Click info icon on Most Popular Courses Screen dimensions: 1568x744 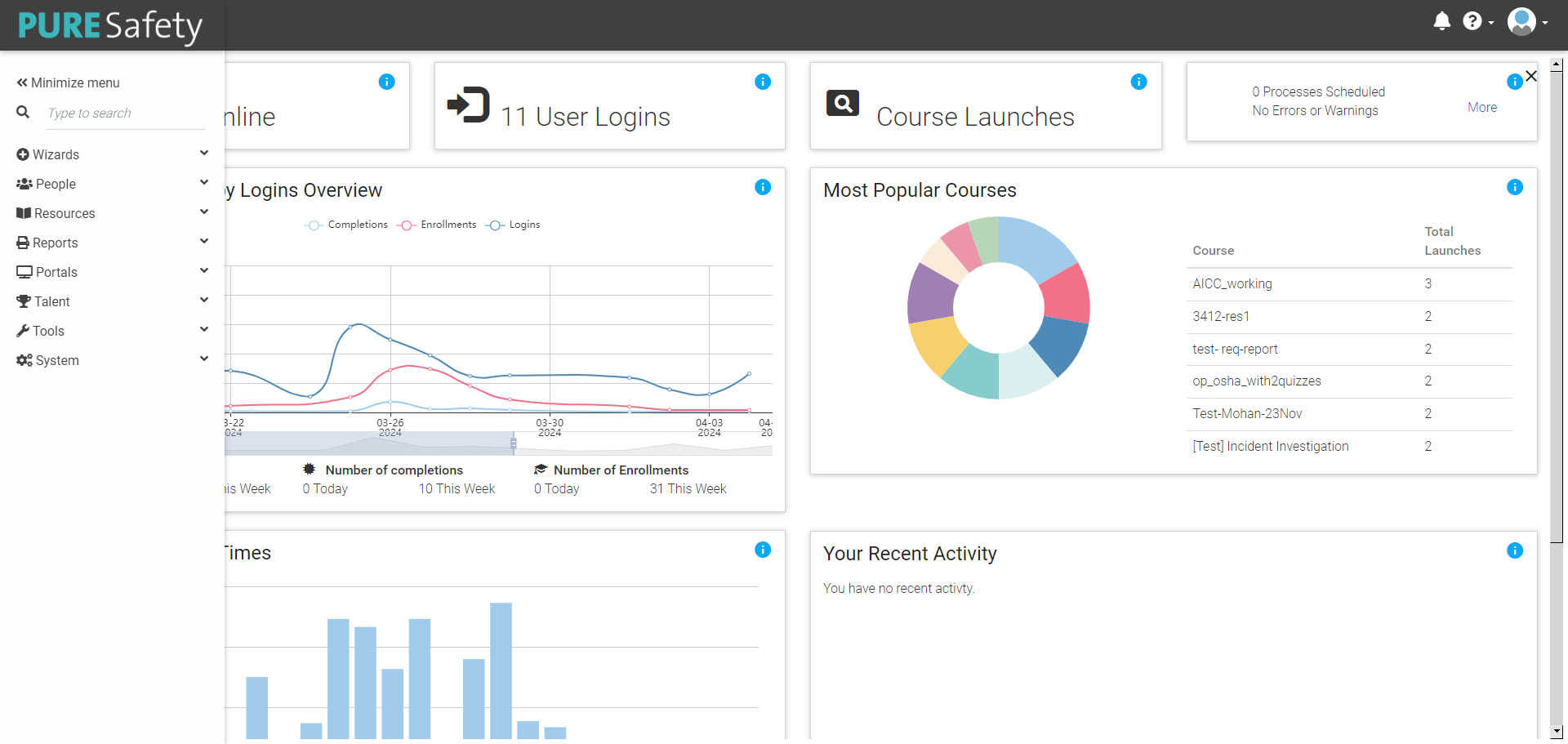pos(1514,187)
